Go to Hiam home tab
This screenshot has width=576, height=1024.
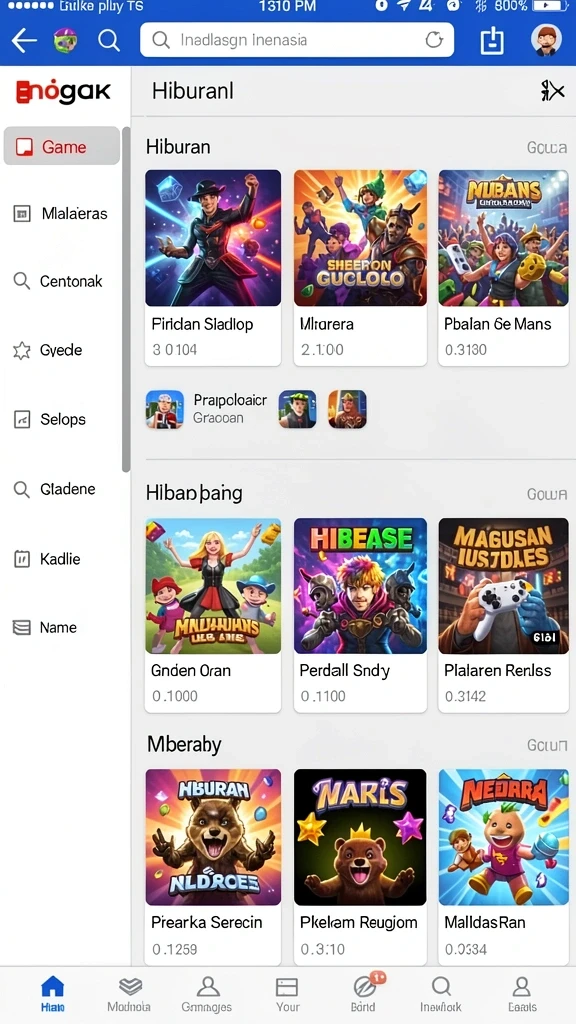[53, 995]
